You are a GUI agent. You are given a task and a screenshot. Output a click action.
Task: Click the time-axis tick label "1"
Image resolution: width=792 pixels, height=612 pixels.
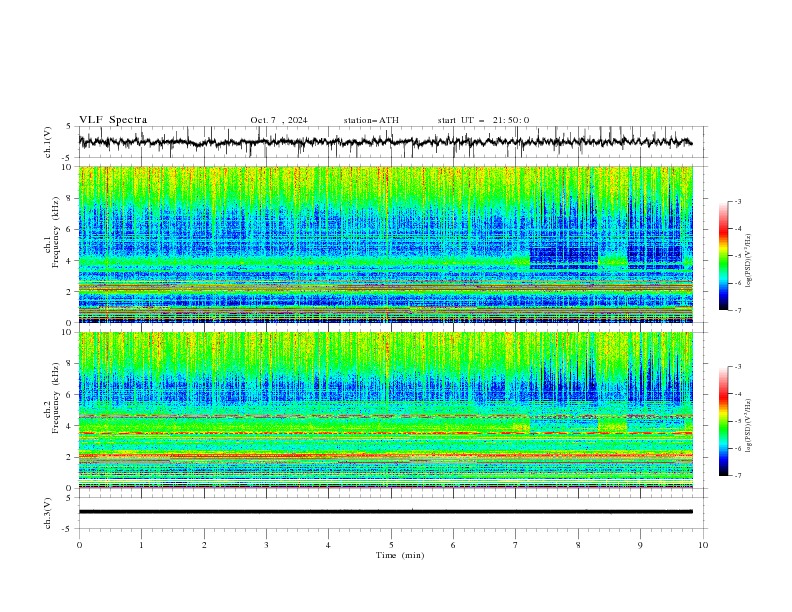(141, 545)
